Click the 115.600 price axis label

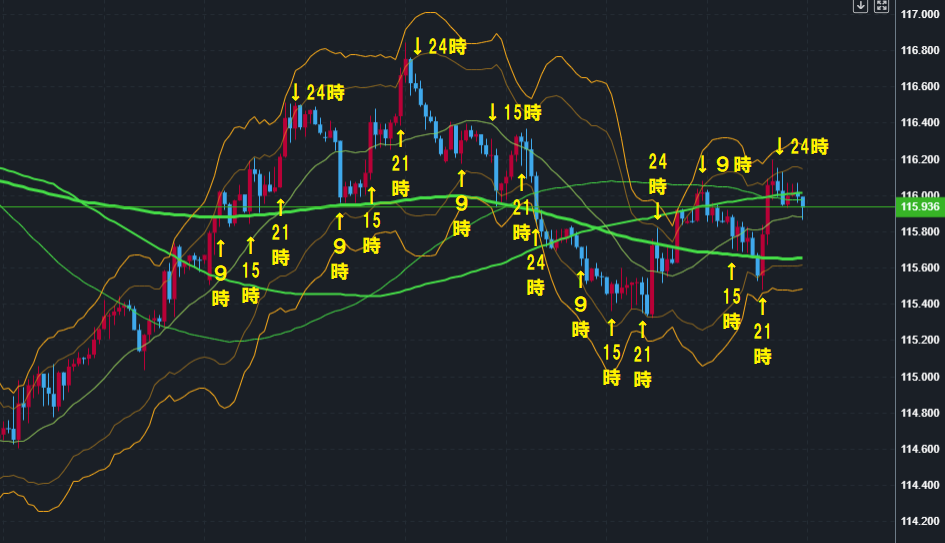pyautogui.click(x=920, y=268)
